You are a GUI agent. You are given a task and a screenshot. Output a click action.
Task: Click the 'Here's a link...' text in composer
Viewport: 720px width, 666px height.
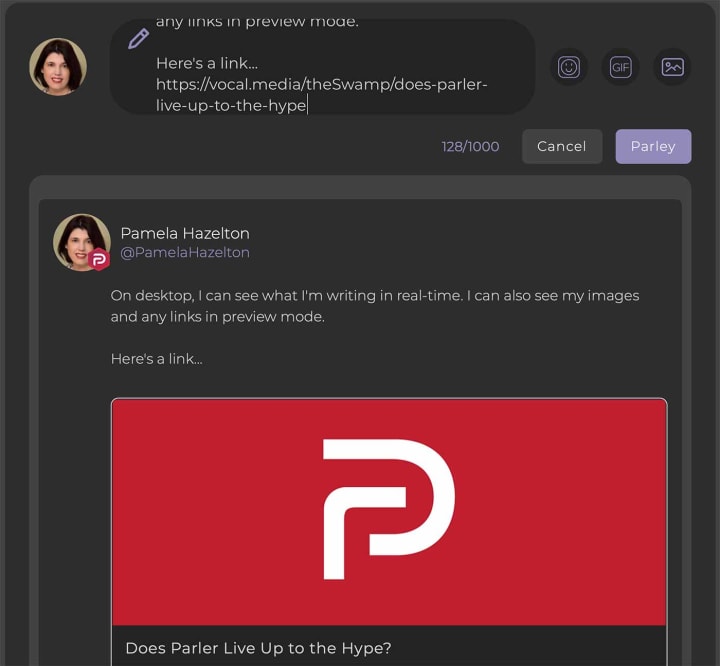[x=207, y=63]
